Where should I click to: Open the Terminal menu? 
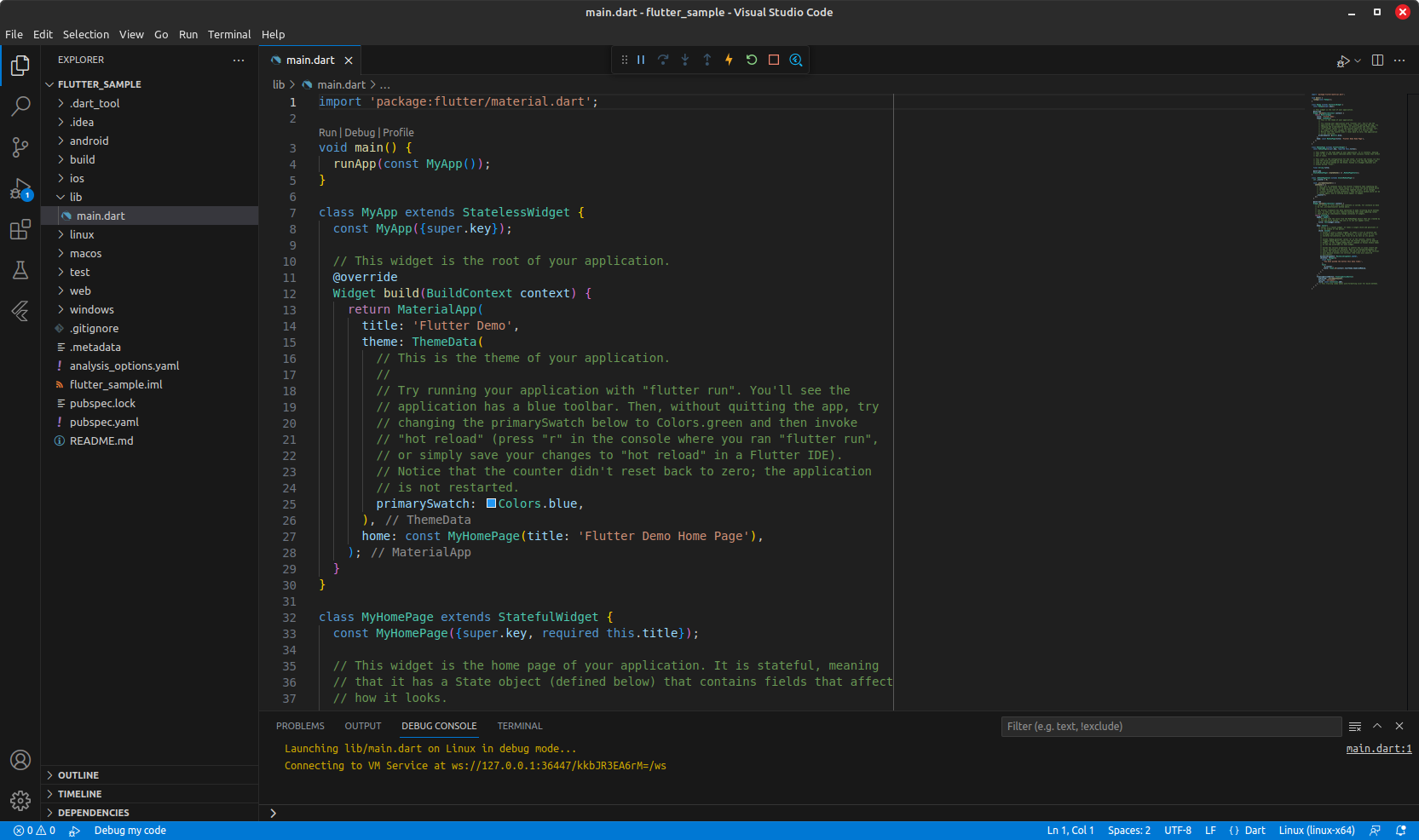229,34
